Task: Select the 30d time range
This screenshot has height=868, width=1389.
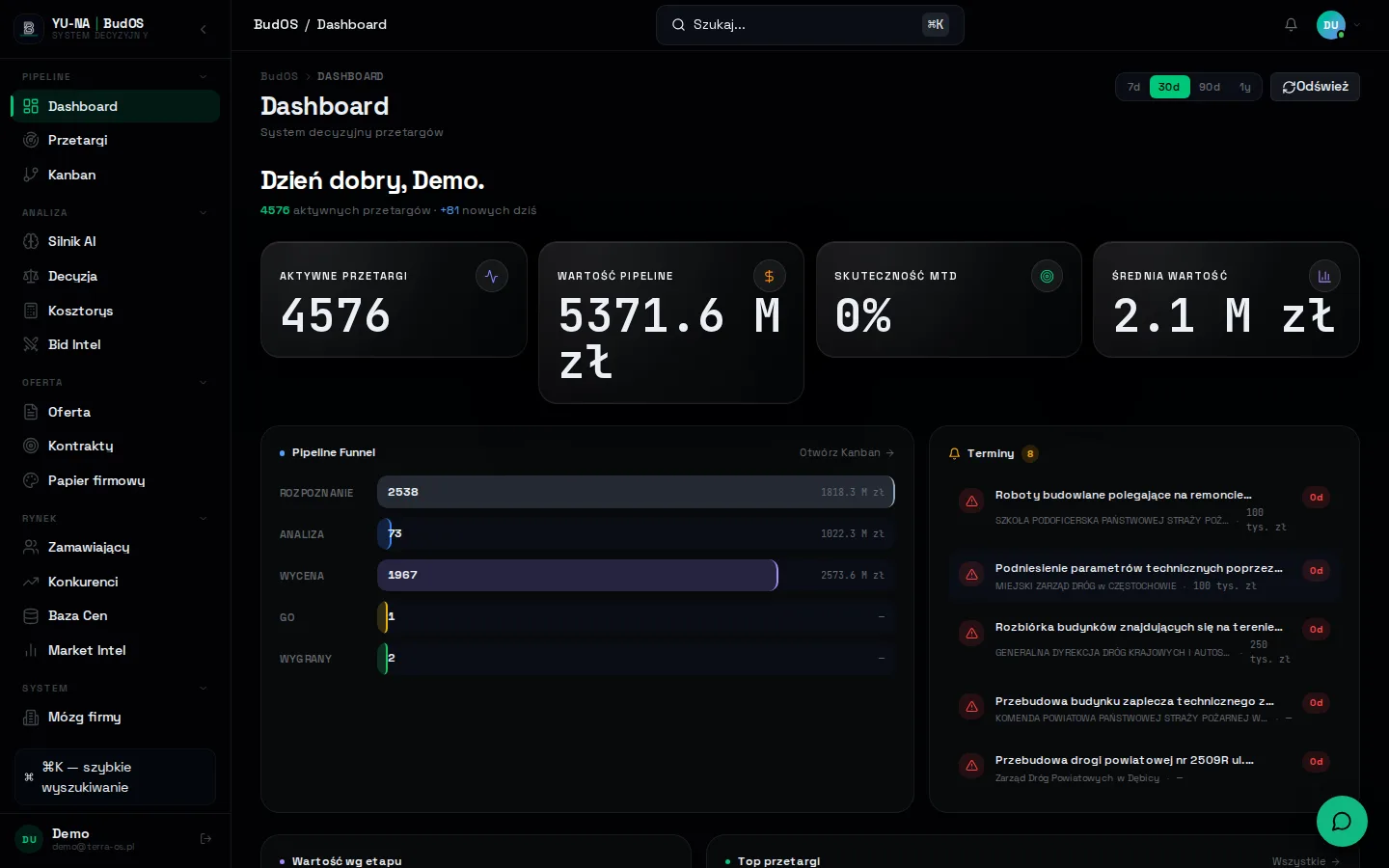Action: pos(1169,87)
